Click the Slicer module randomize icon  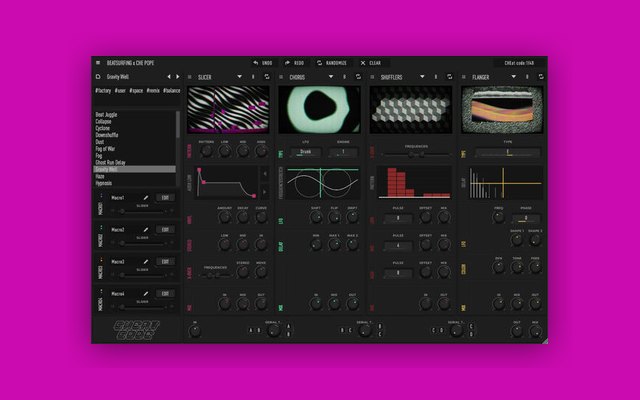point(267,77)
